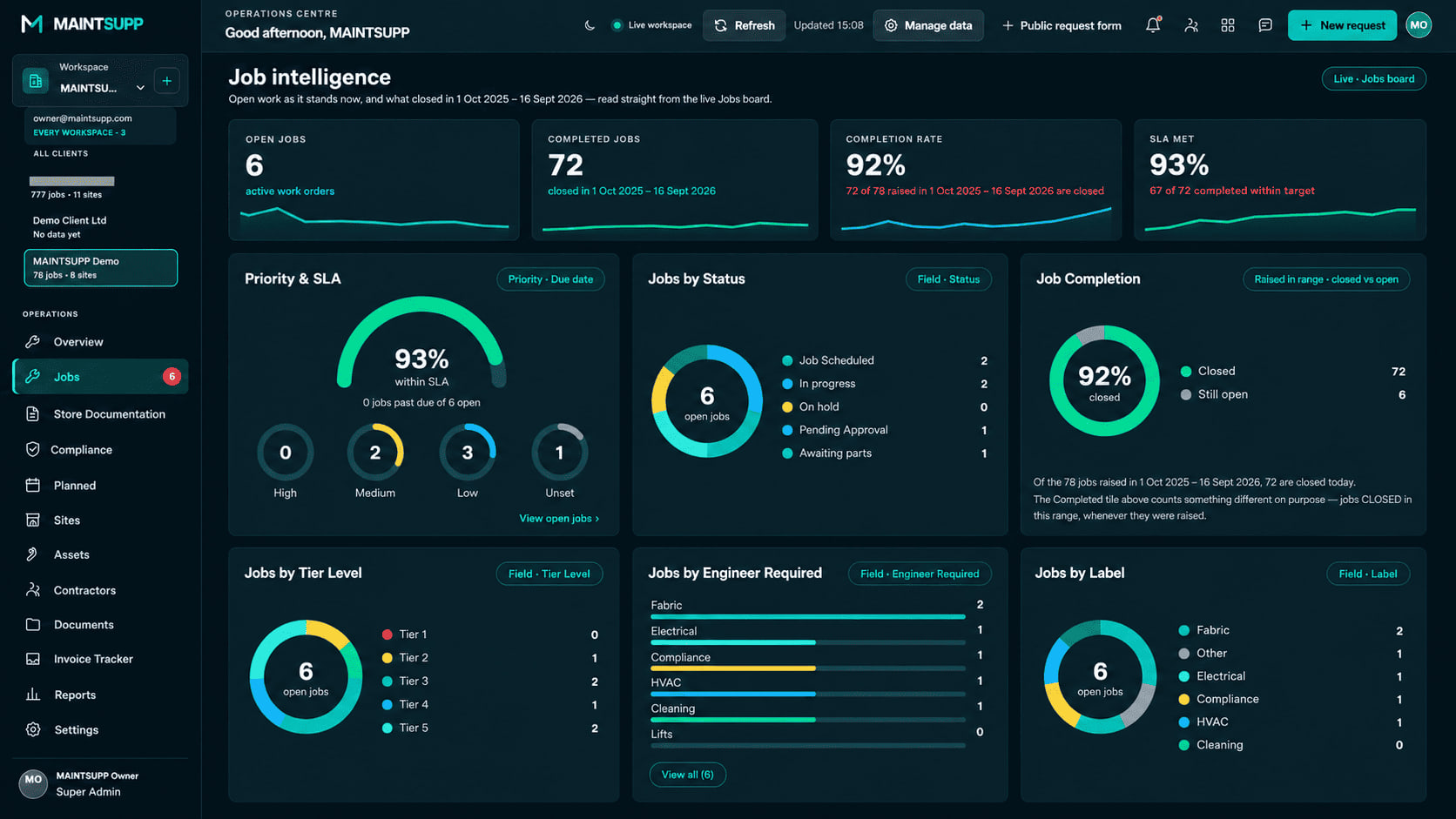Screen dimensions: 1456x819
Task: Click the MAINTSUPP logo
Action: click(x=82, y=23)
